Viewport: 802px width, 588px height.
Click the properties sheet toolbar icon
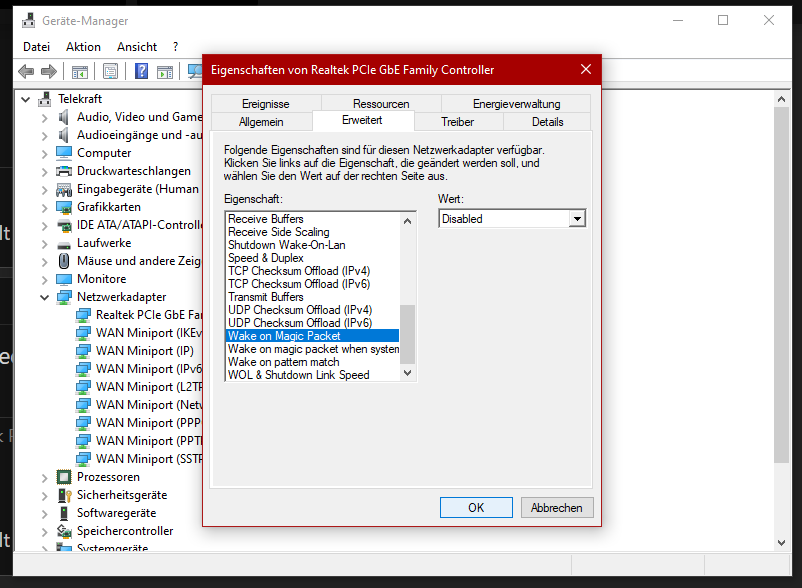coord(110,71)
